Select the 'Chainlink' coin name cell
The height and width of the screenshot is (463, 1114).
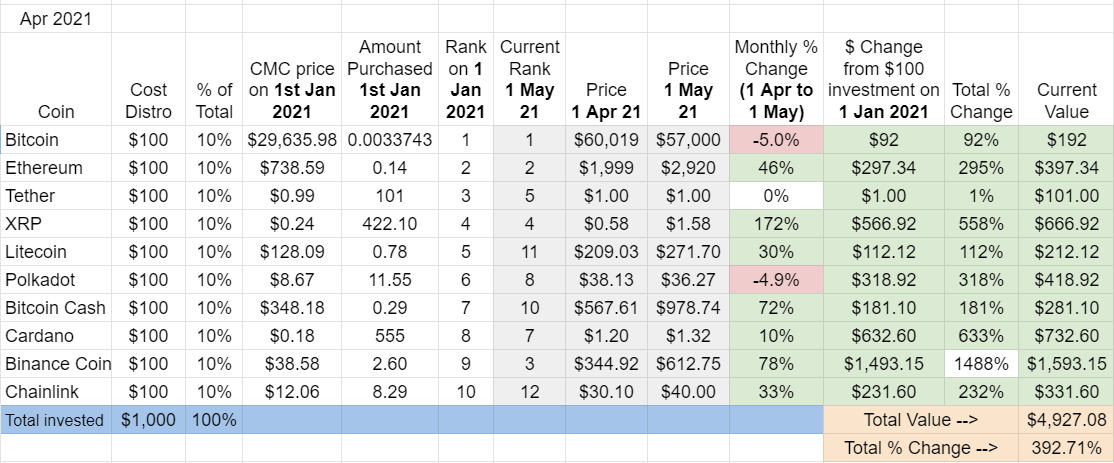56,392
